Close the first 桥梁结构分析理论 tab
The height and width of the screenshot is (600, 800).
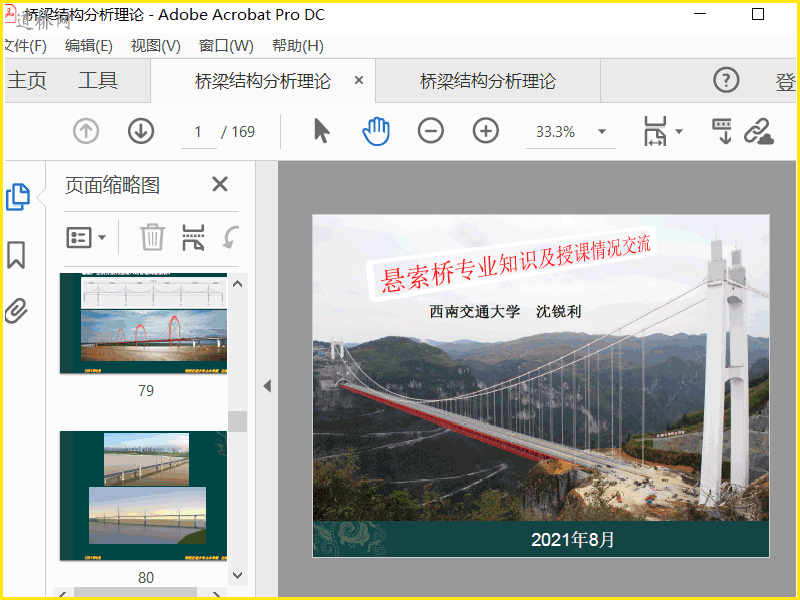(359, 80)
